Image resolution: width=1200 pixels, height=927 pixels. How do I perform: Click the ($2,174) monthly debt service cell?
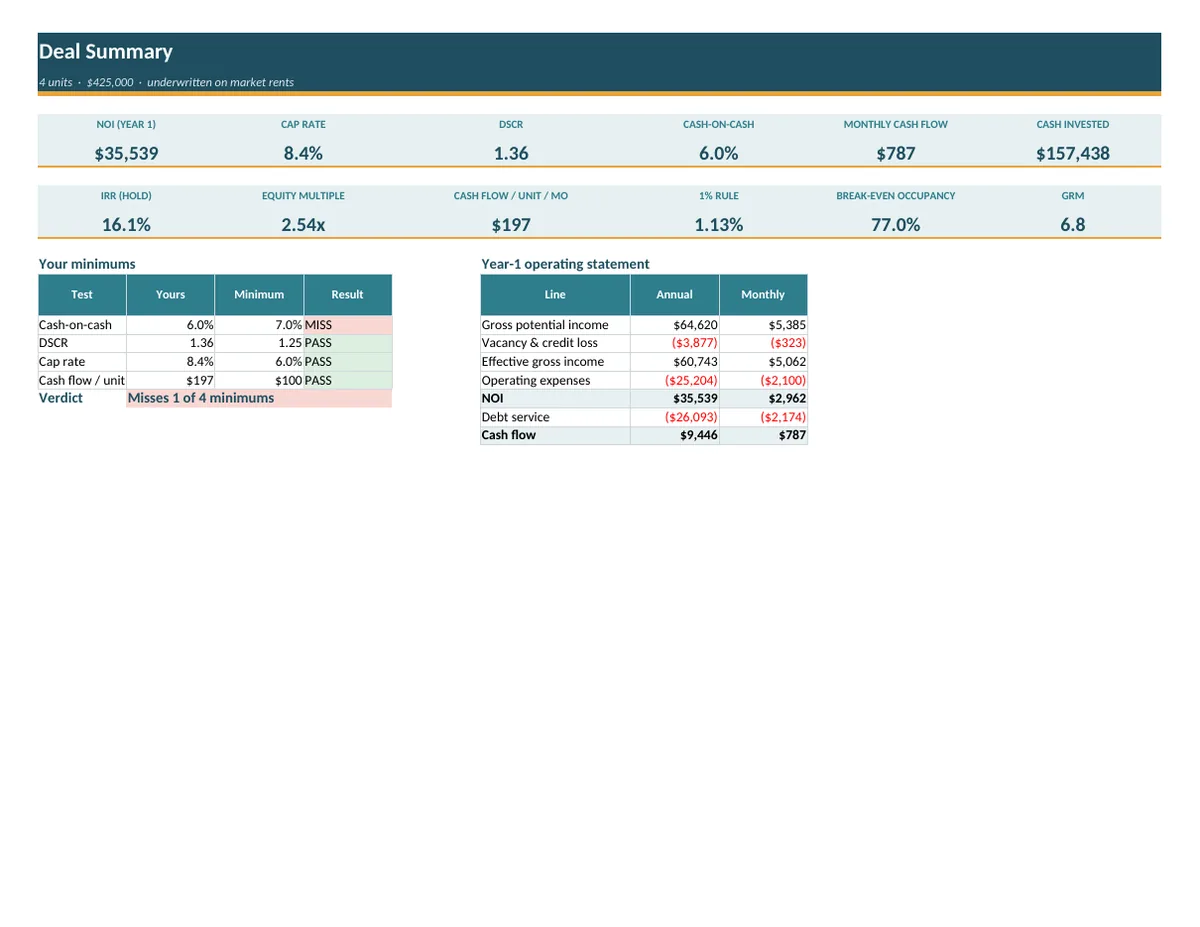[x=763, y=417]
